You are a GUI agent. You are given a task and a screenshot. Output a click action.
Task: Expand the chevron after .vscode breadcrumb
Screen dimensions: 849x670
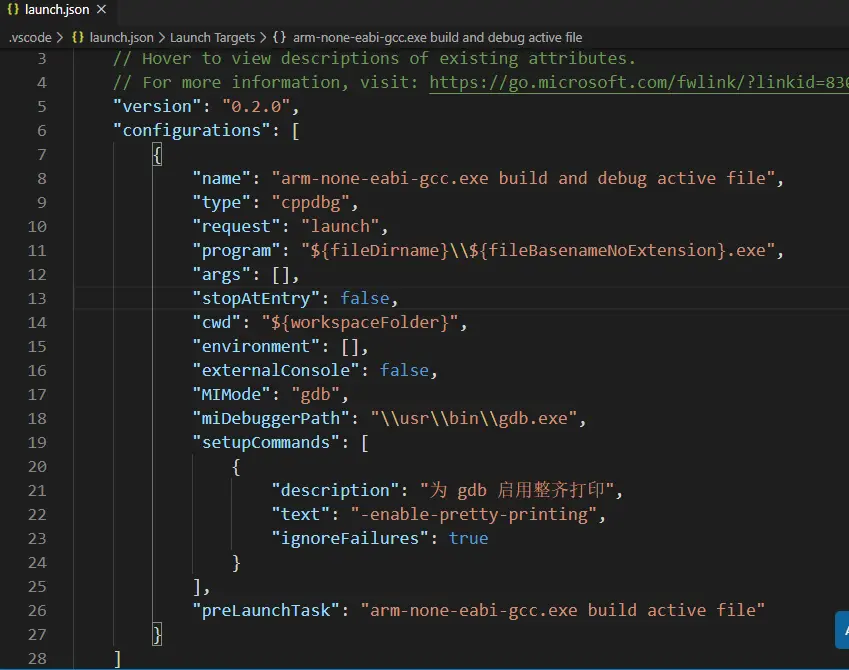[58, 37]
